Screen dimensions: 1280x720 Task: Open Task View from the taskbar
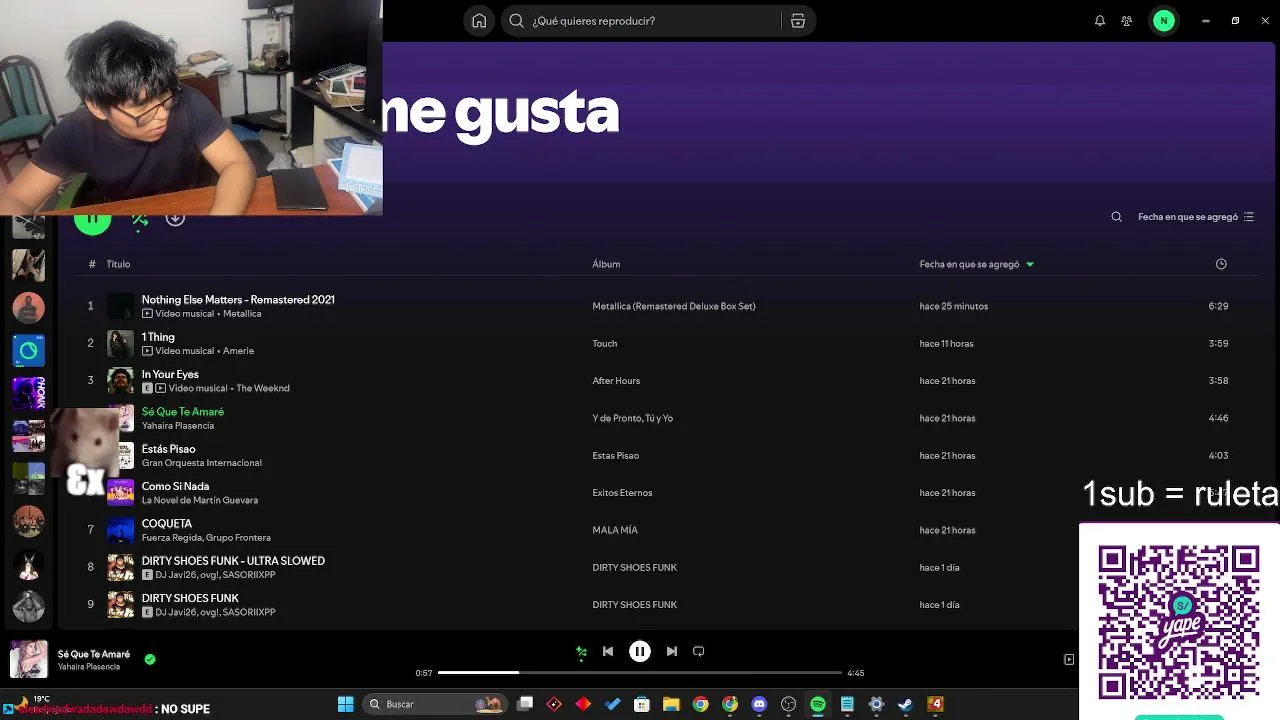point(525,704)
